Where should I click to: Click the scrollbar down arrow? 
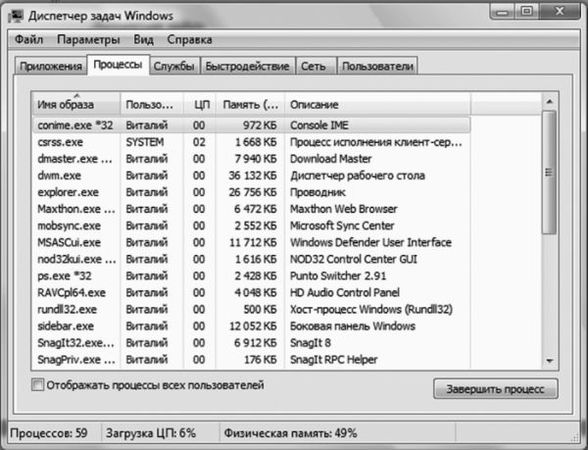coord(549,361)
